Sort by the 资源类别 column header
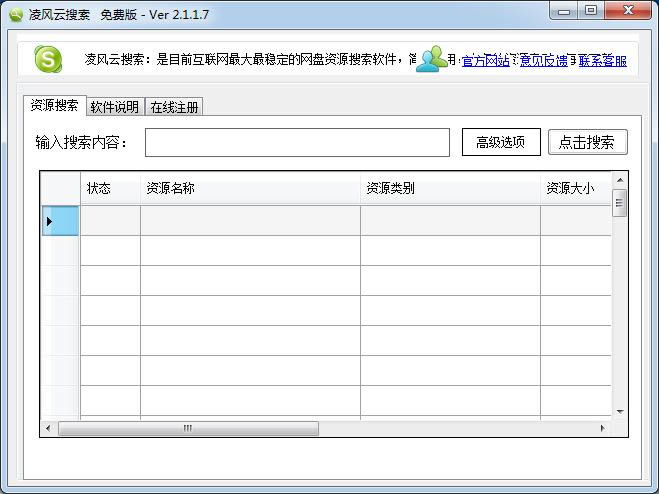 coord(450,188)
